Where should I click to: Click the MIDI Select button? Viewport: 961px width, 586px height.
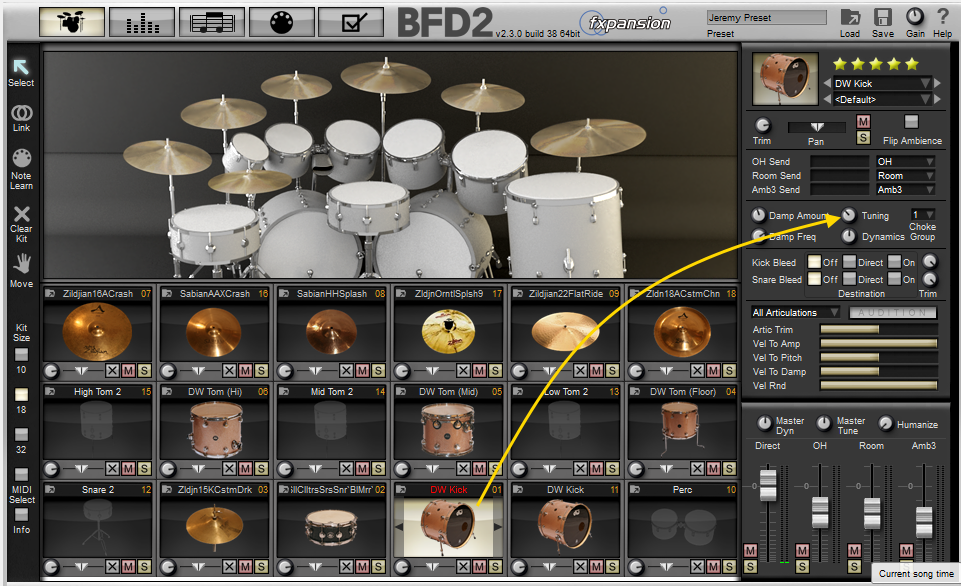[x=21, y=474]
